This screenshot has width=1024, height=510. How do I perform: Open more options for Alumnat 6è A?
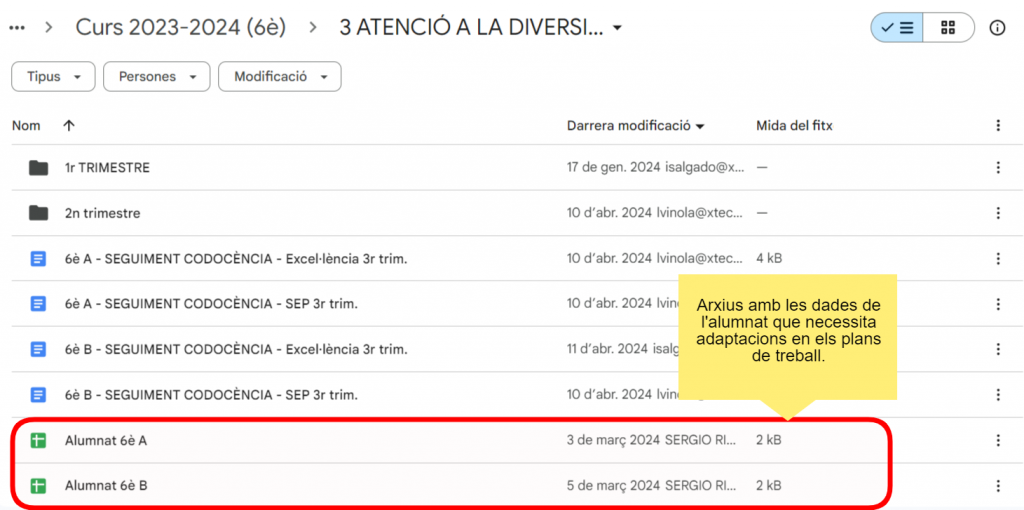point(997,440)
